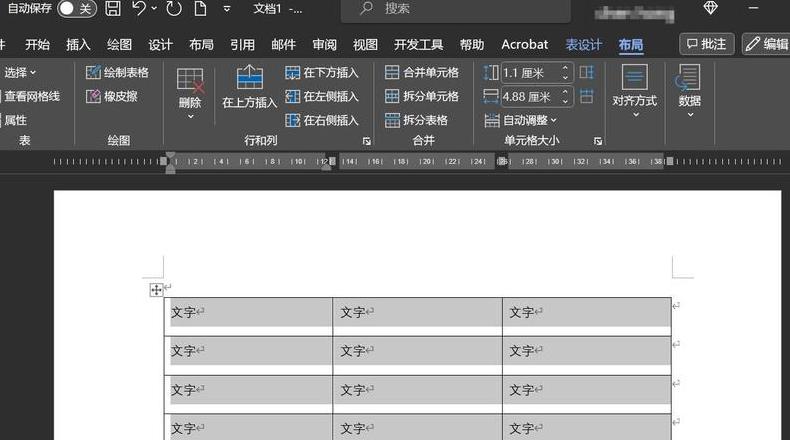Viewport: 790px width, 440px height.
Task: Click the column width field showing 4.88 厘米
Action: click(x=530, y=97)
